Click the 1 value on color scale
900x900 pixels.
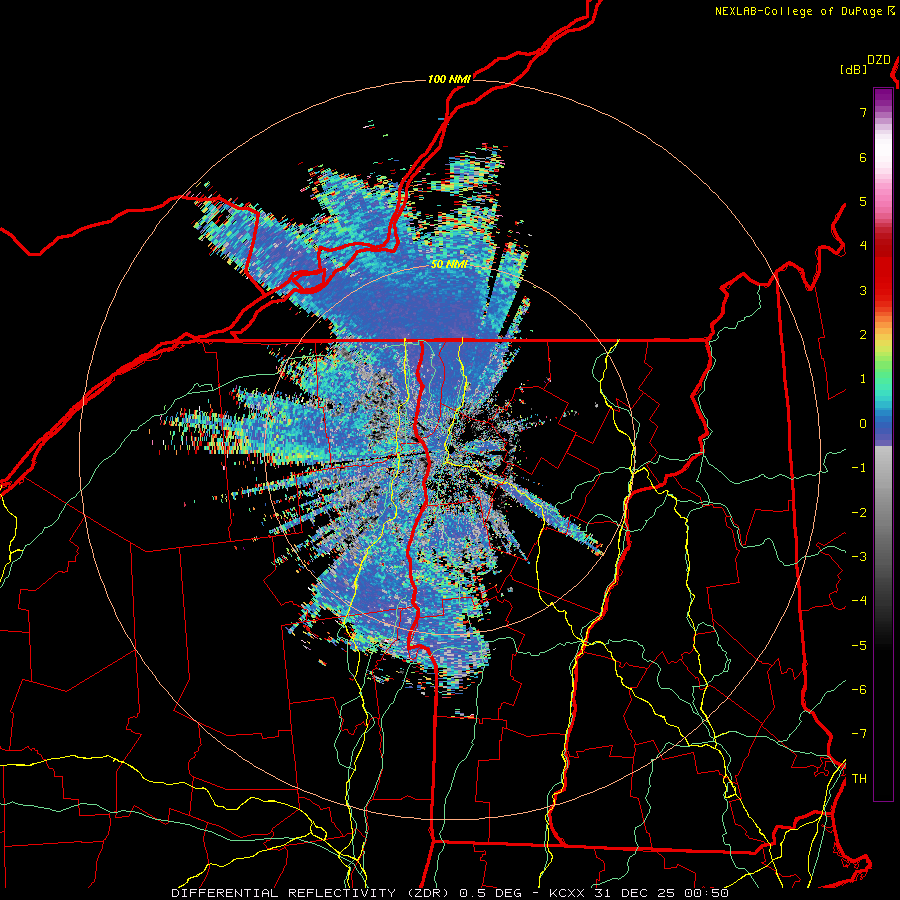863,379
